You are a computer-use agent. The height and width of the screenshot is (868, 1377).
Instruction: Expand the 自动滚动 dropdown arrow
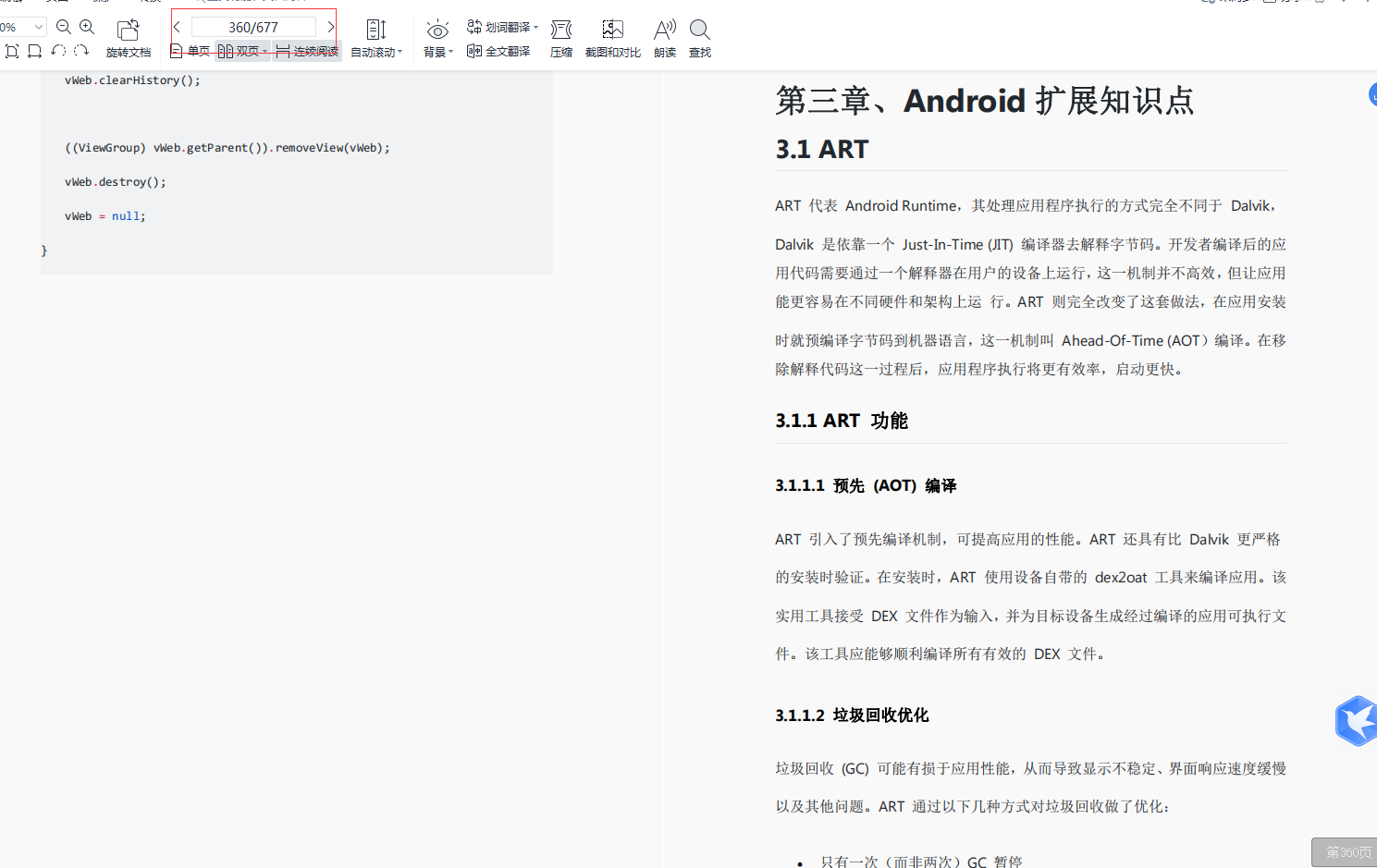click(x=400, y=53)
